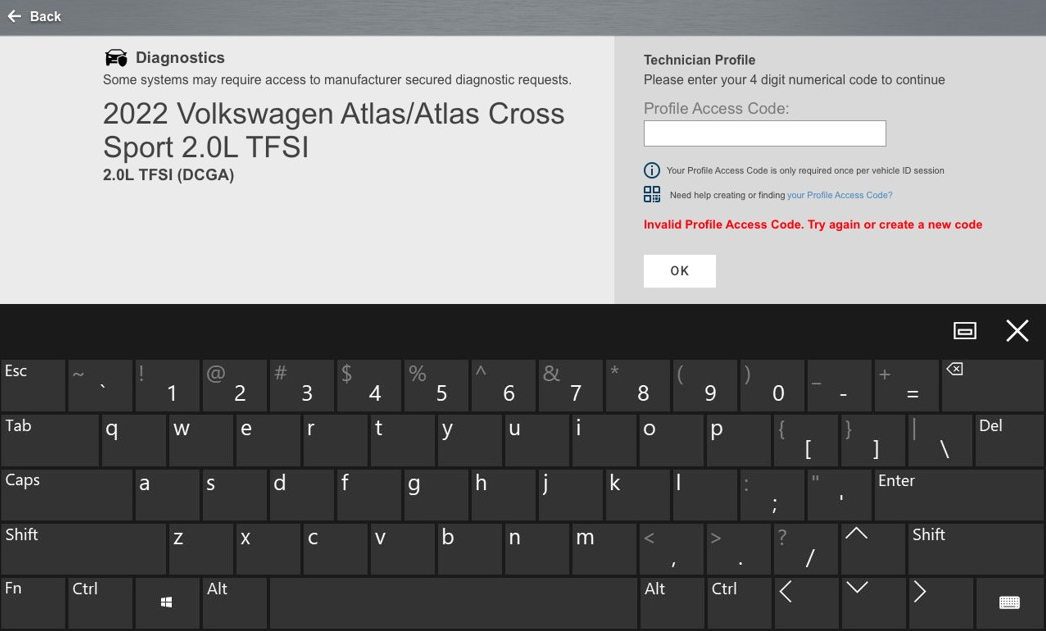1046x631 pixels.
Task: Close the on-screen keyboard
Action: (1016, 331)
